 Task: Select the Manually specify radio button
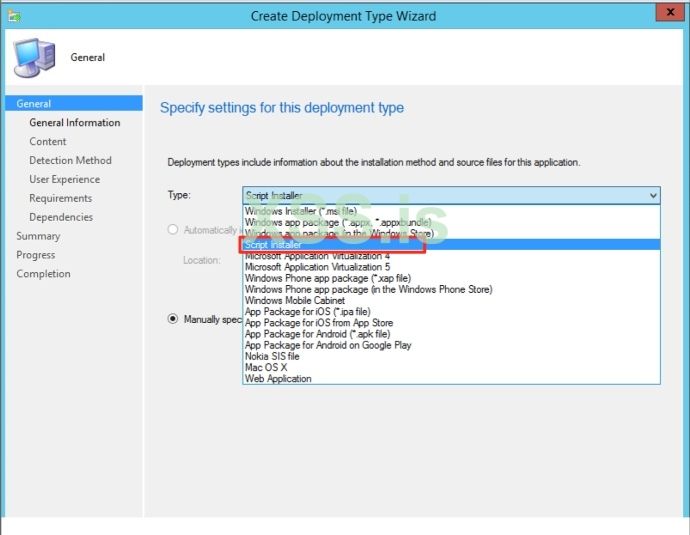pos(173,319)
